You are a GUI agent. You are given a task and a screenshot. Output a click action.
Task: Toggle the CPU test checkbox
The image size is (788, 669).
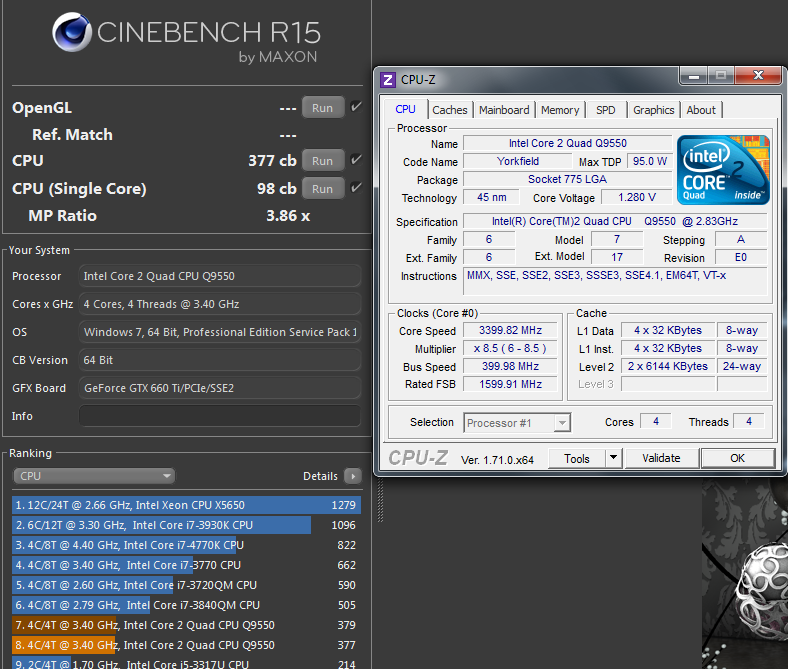[x=356, y=160]
